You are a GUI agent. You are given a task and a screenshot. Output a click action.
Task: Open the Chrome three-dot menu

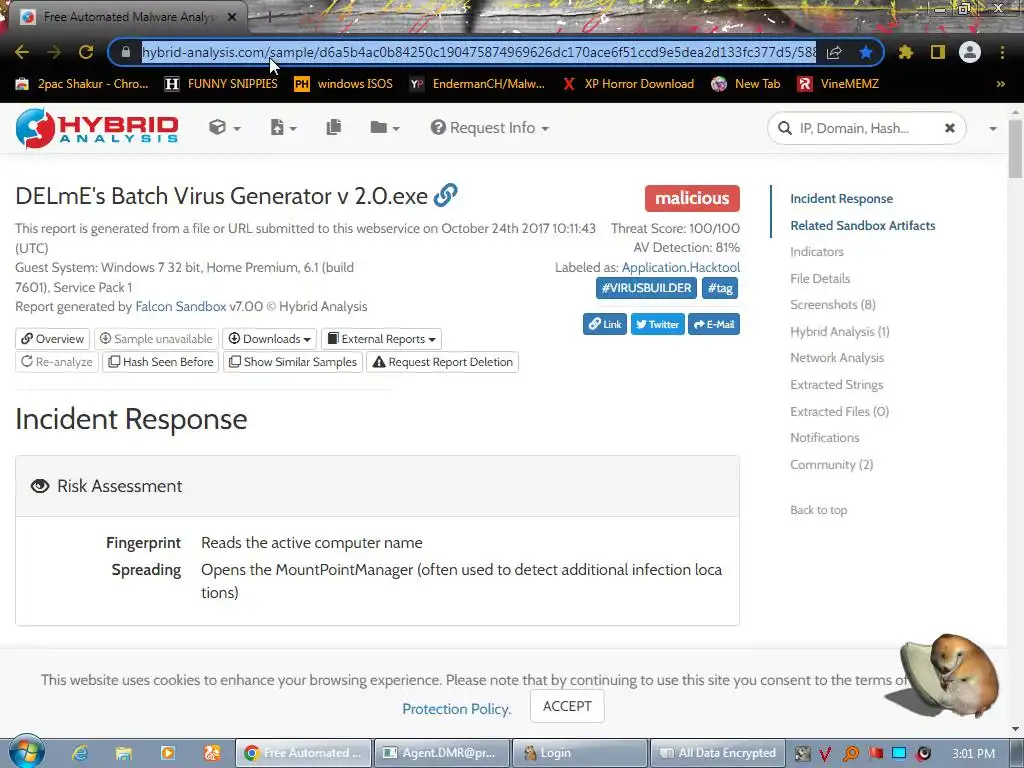click(x=1002, y=52)
